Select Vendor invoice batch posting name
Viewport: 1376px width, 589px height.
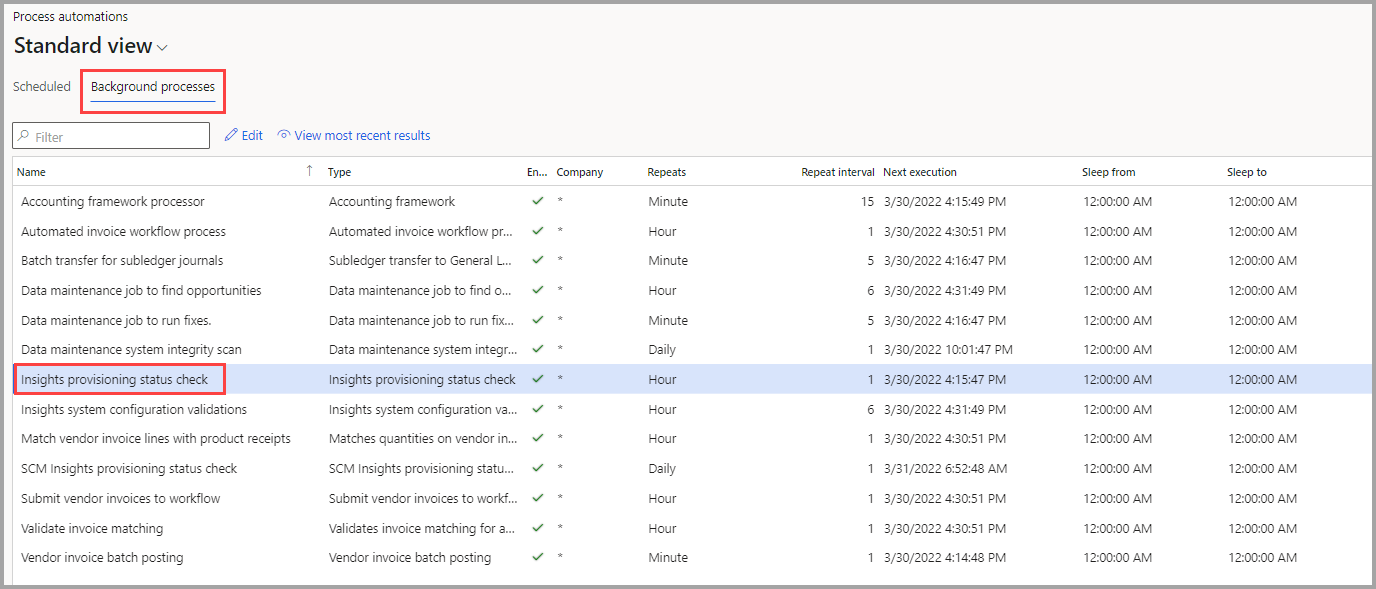(x=102, y=557)
